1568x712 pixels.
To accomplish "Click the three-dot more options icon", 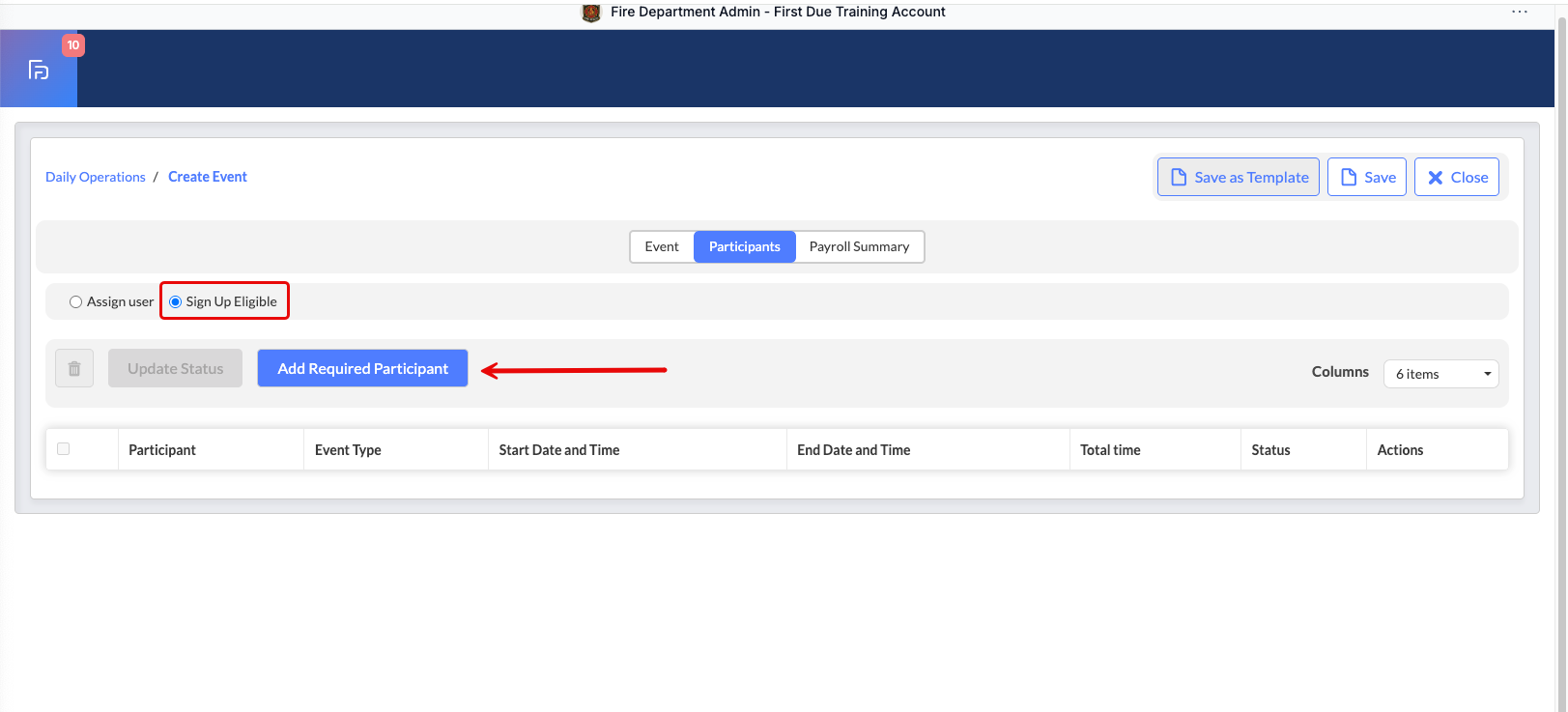I will coord(1519,12).
